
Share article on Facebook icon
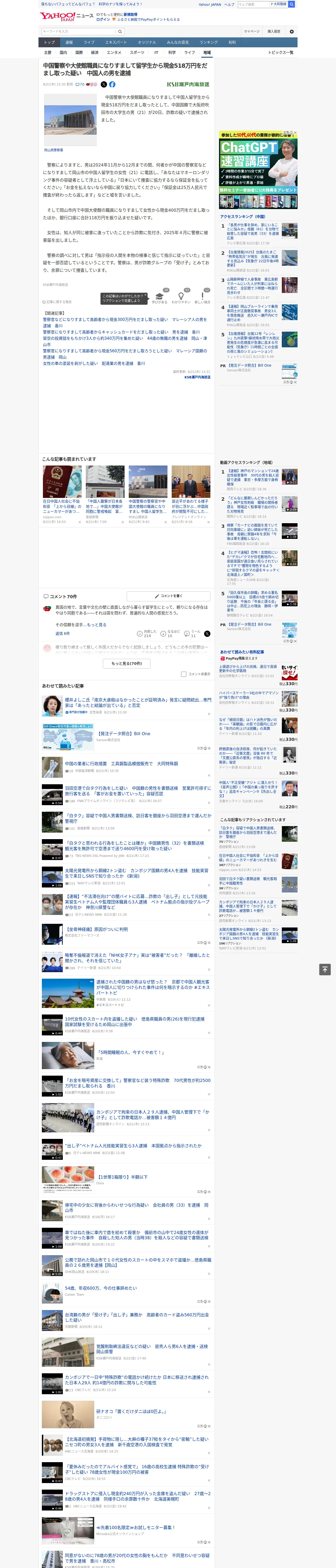tap(112, 85)
